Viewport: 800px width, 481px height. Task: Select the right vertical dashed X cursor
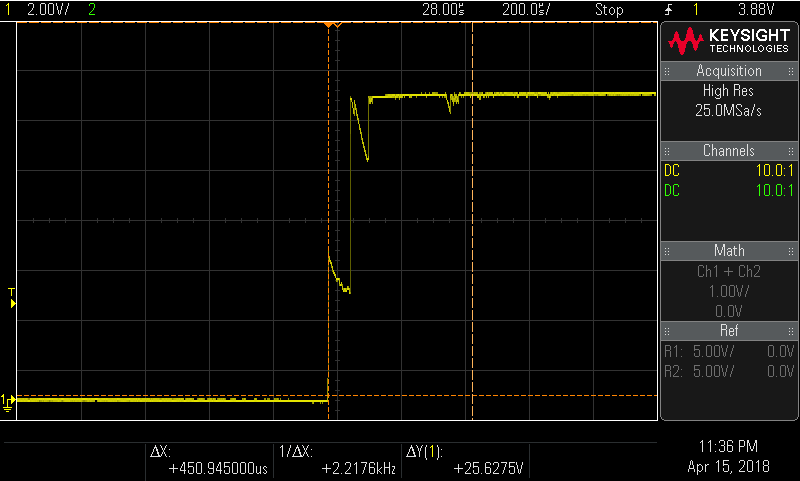[x=472, y=220]
